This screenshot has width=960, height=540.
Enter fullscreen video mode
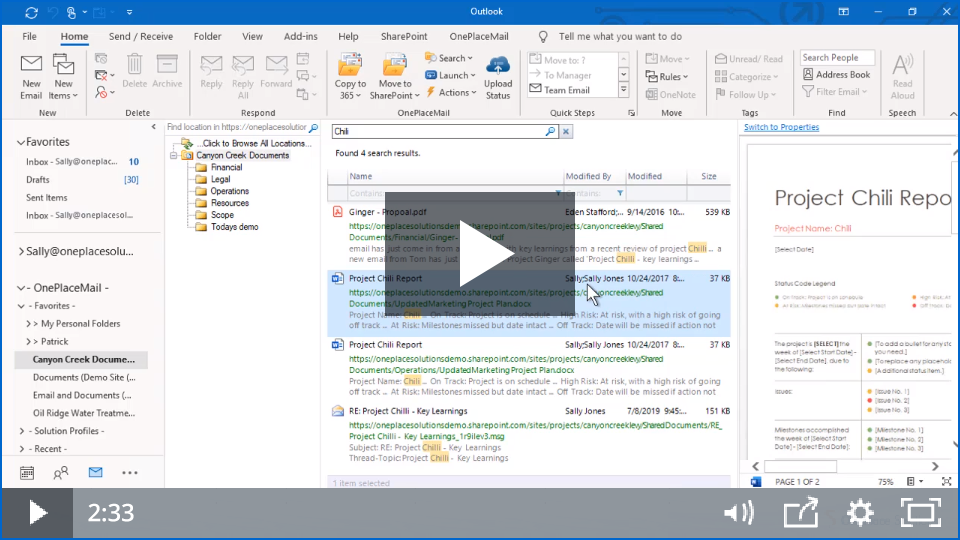click(921, 513)
